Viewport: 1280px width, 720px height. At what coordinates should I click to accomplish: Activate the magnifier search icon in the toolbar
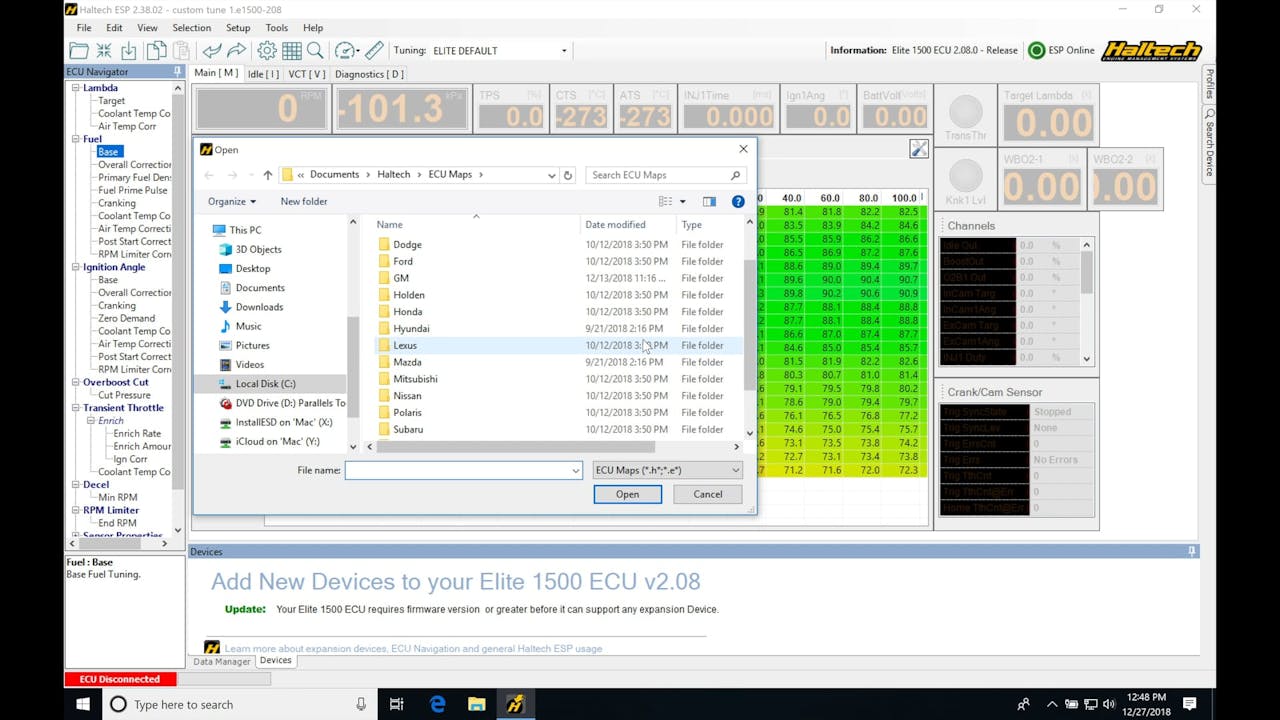316,50
